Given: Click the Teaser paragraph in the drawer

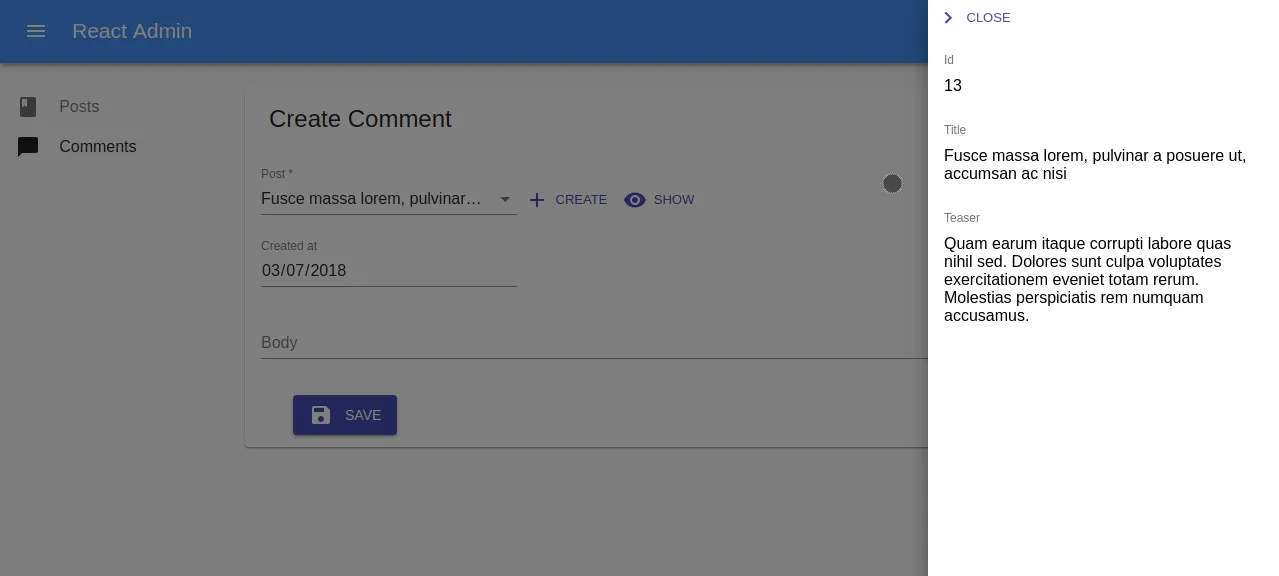Looking at the screenshot, I should point(1087,280).
